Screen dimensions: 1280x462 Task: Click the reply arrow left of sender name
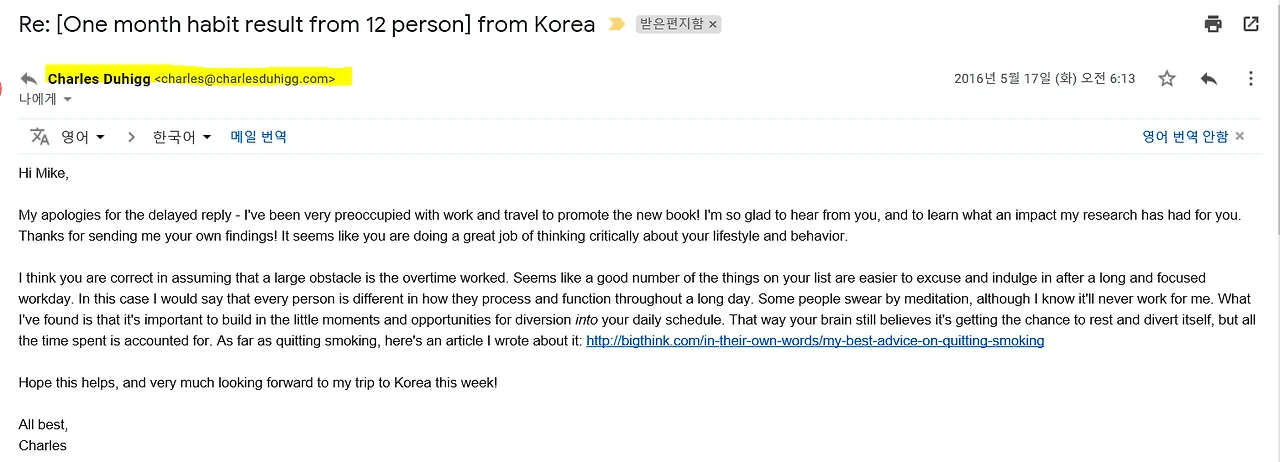[x=29, y=78]
